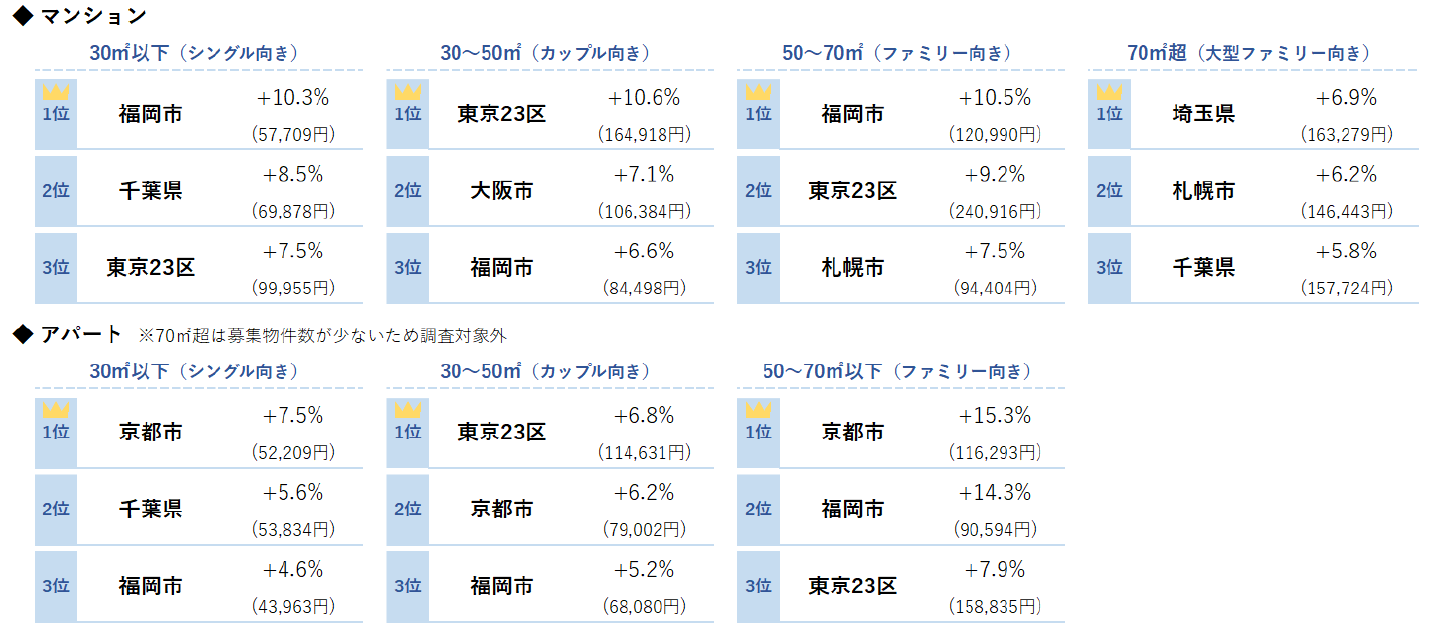Click 札幌市 in the 70㎡超 ranking
The height and width of the screenshot is (627, 1438).
(1204, 190)
